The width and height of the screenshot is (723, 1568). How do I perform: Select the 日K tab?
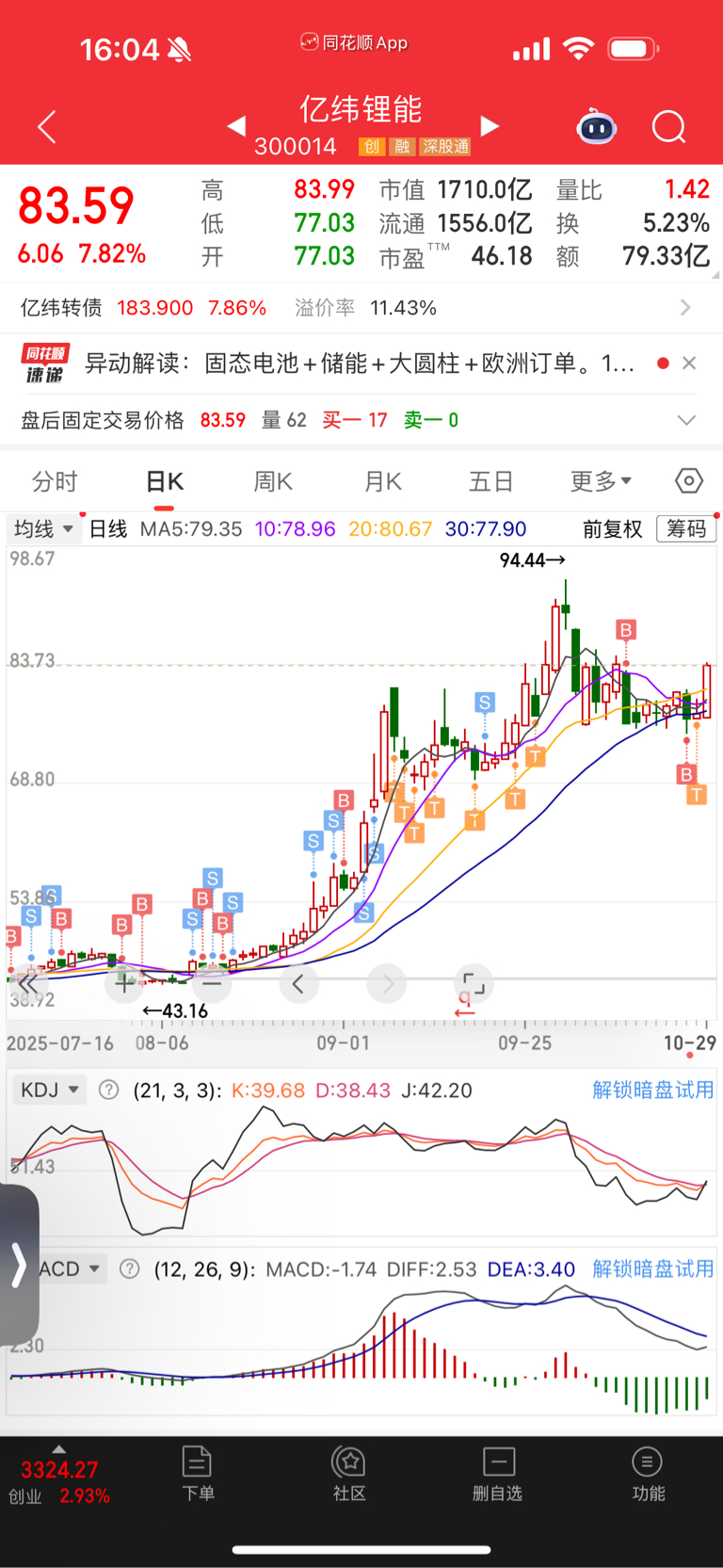(164, 481)
